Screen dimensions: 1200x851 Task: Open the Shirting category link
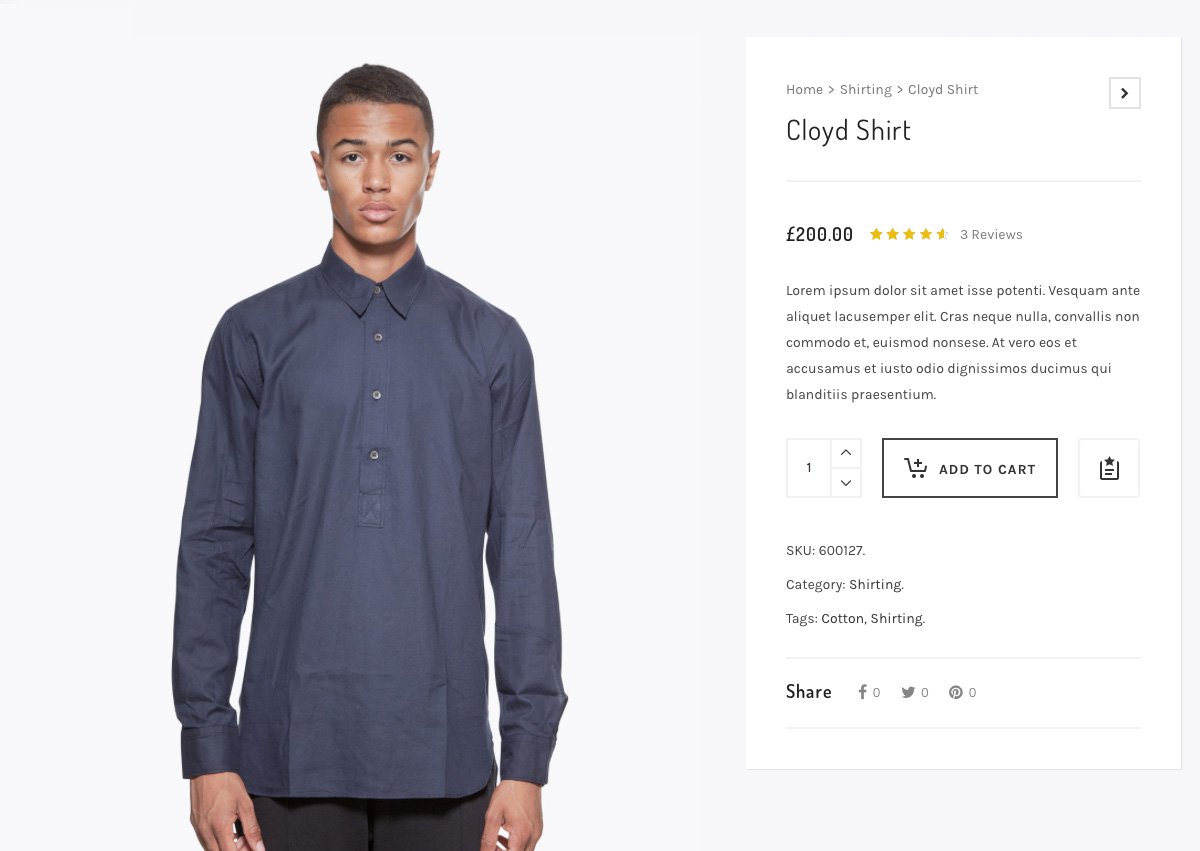(x=875, y=585)
